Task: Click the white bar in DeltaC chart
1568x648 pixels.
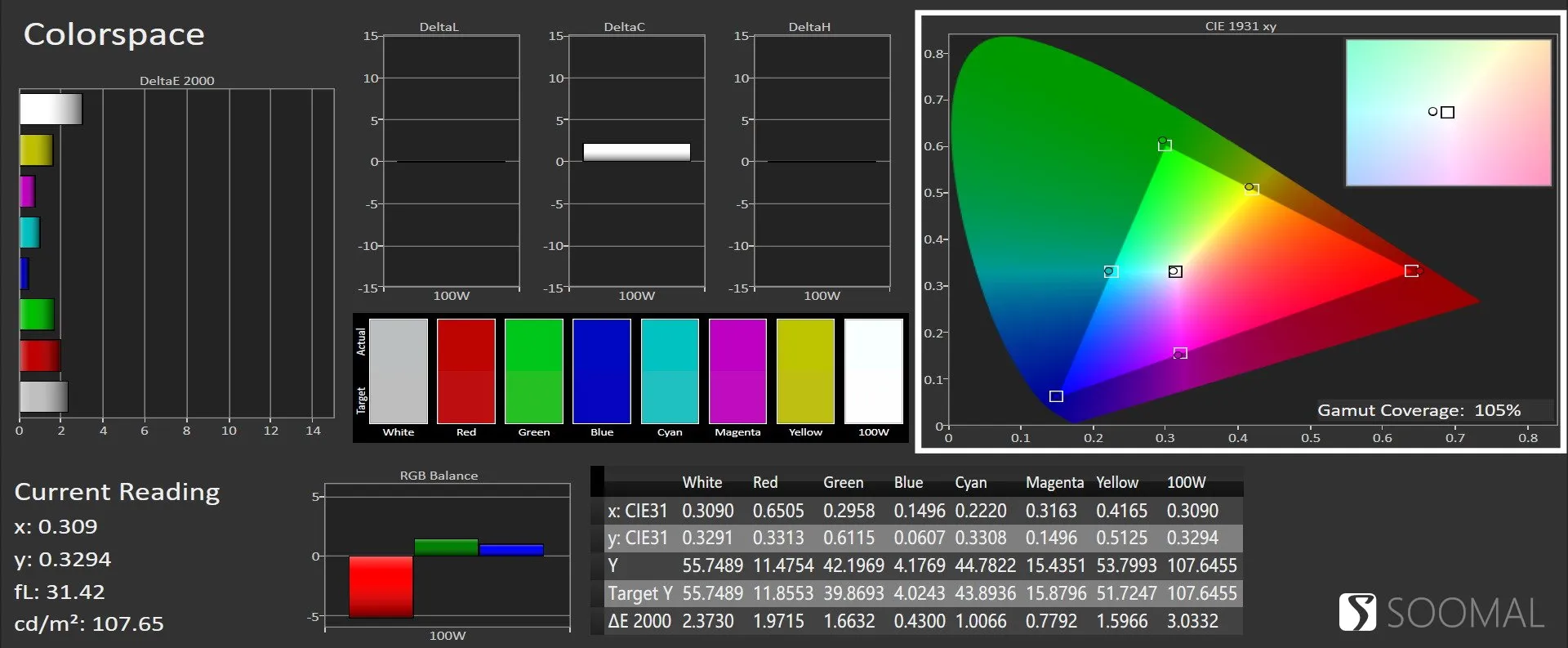Action: point(637,152)
